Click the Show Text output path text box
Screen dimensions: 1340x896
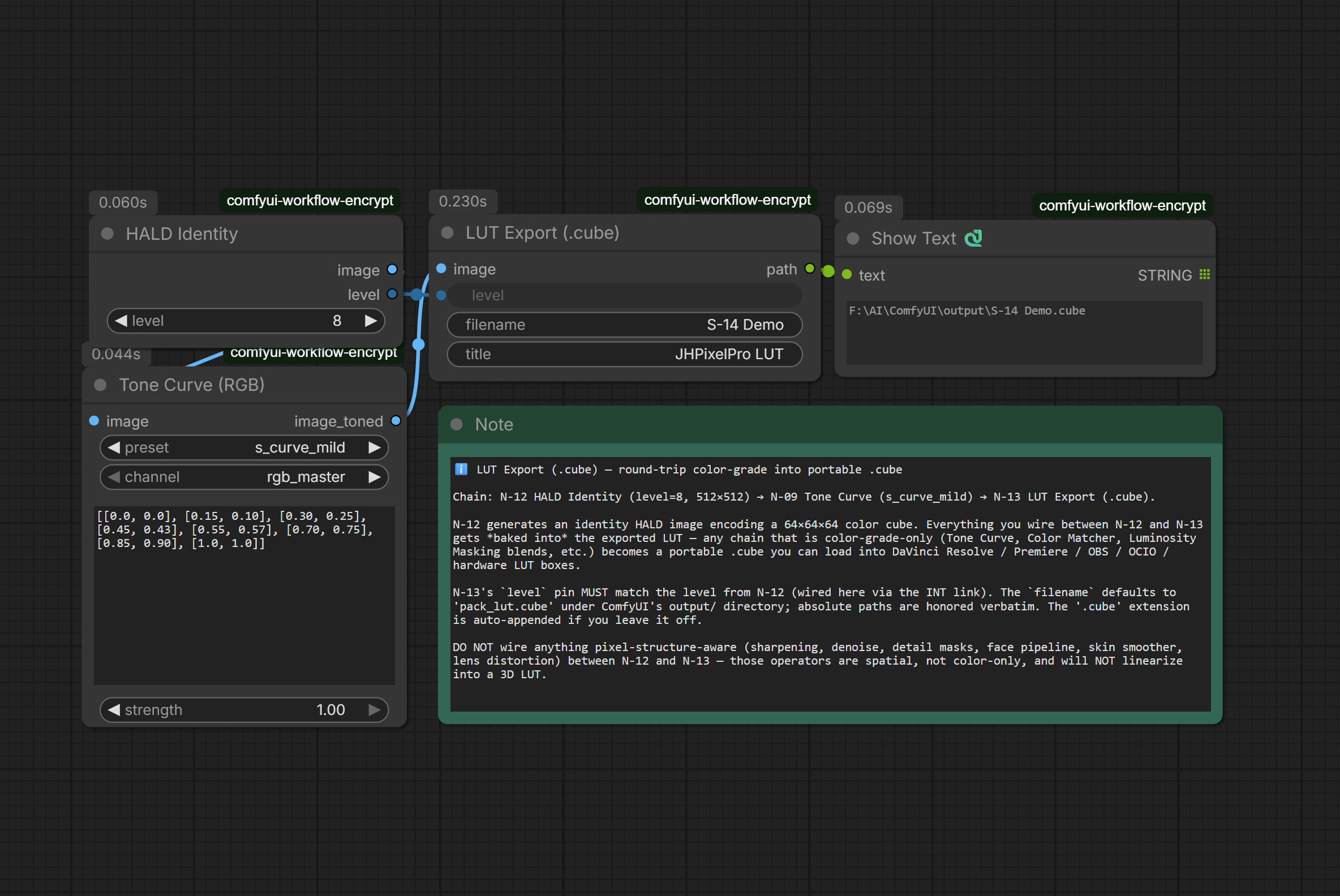coord(1024,333)
